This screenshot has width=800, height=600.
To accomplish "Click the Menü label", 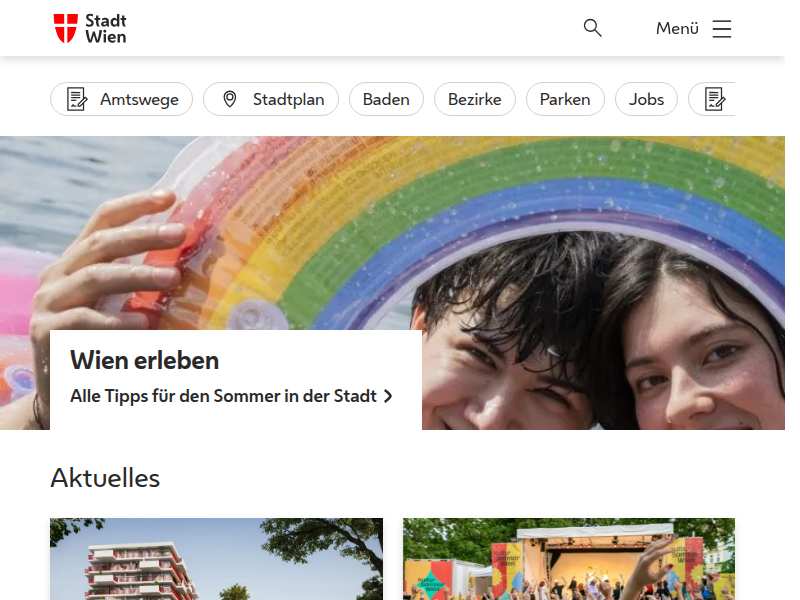I will pos(677,29).
